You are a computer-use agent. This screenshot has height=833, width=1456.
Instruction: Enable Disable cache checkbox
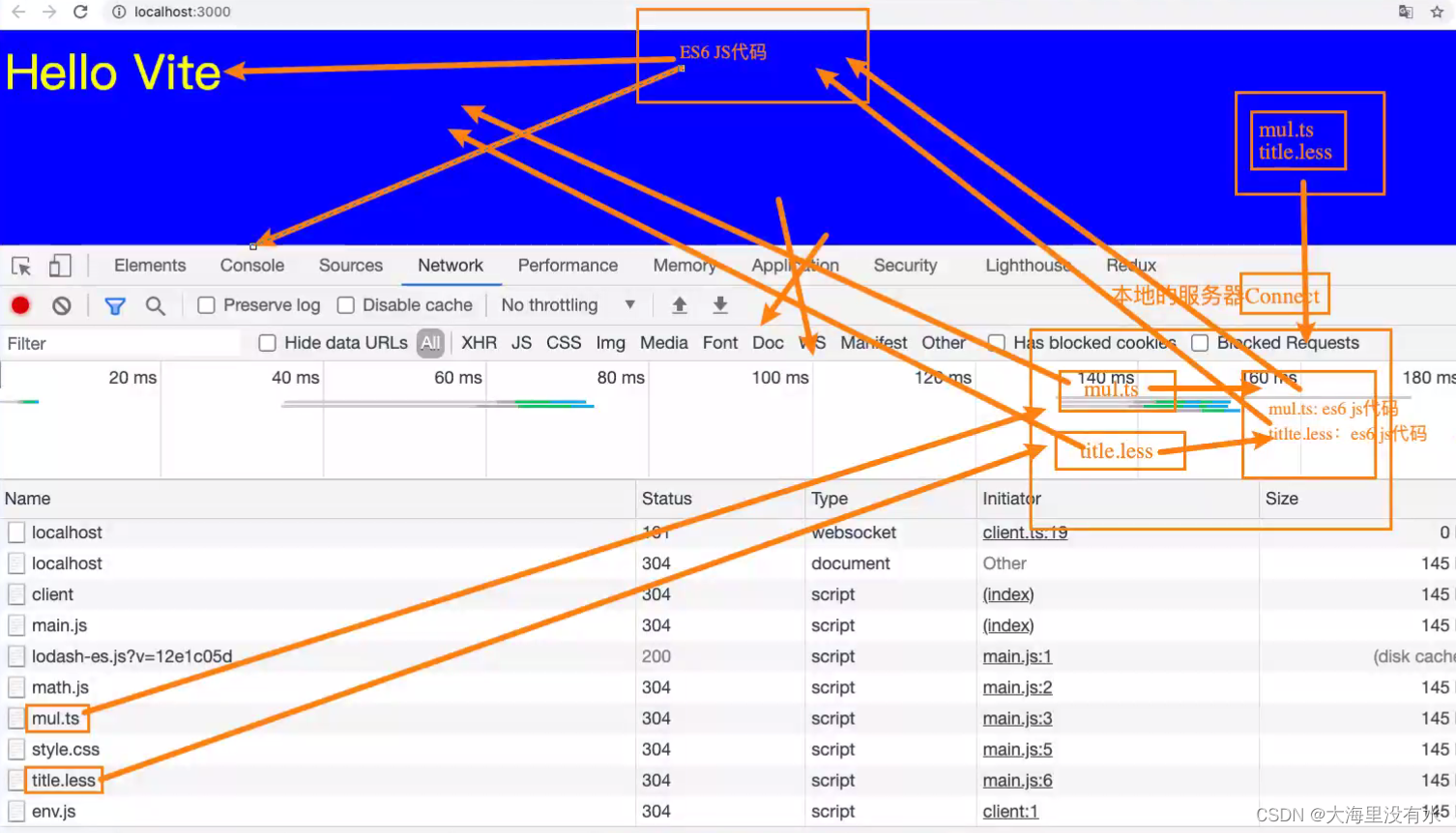click(x=345, y=305)
